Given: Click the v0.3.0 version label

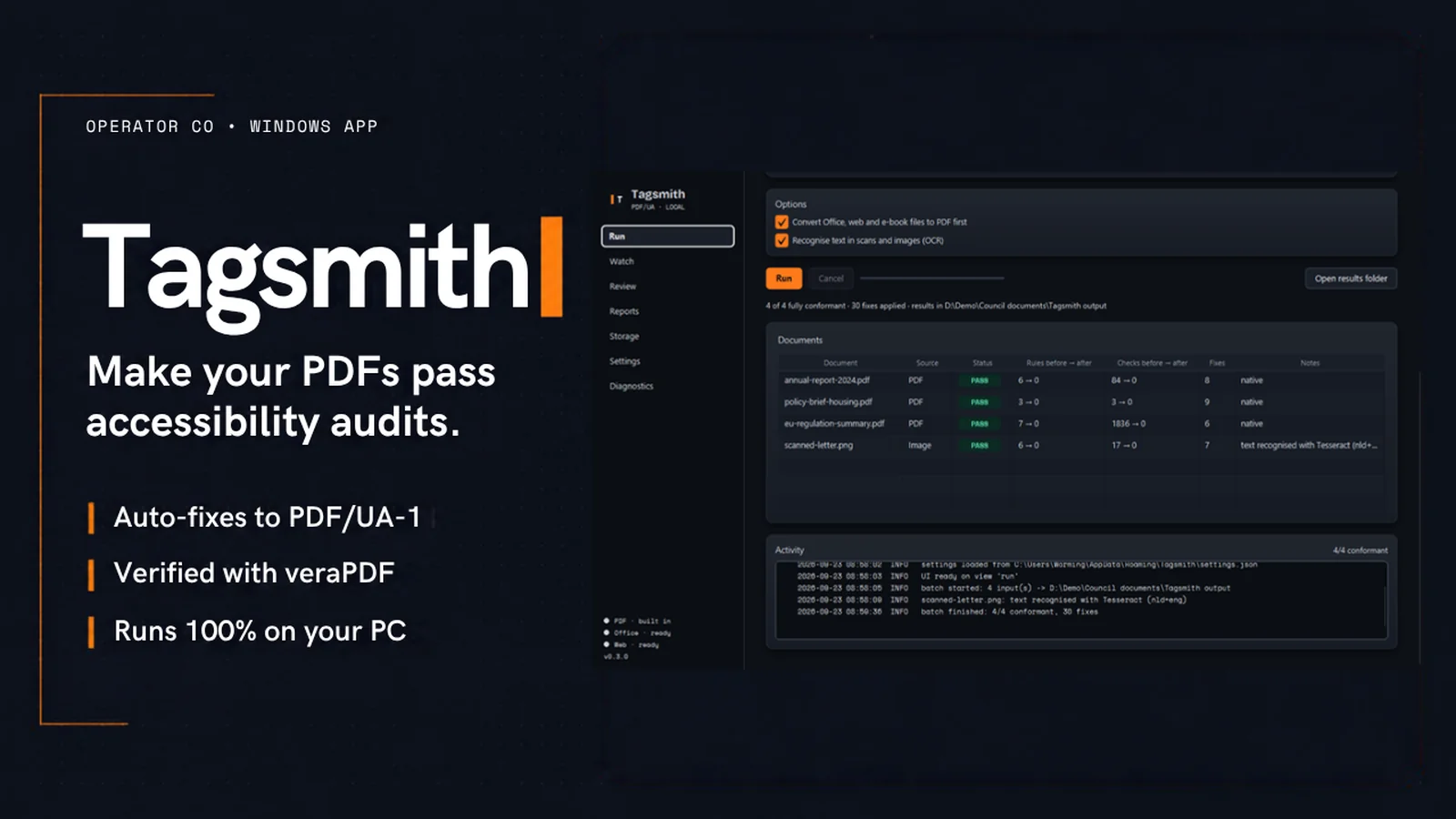Looking at the screenshot, I should [616, 656].
